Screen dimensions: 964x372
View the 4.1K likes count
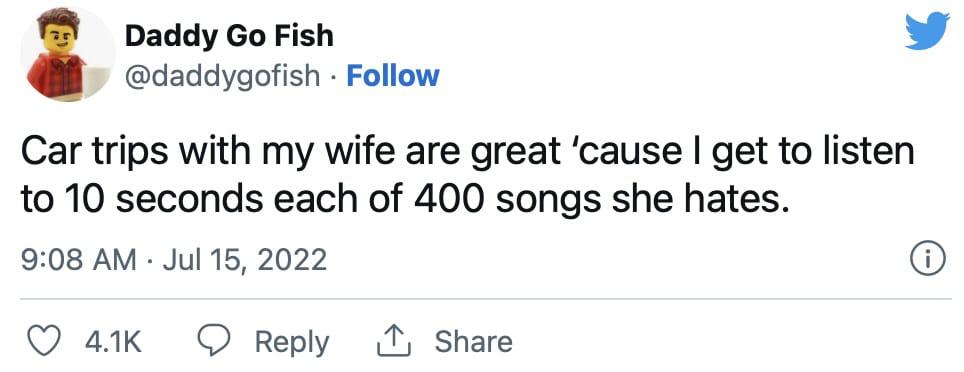(x=113, y=342)
